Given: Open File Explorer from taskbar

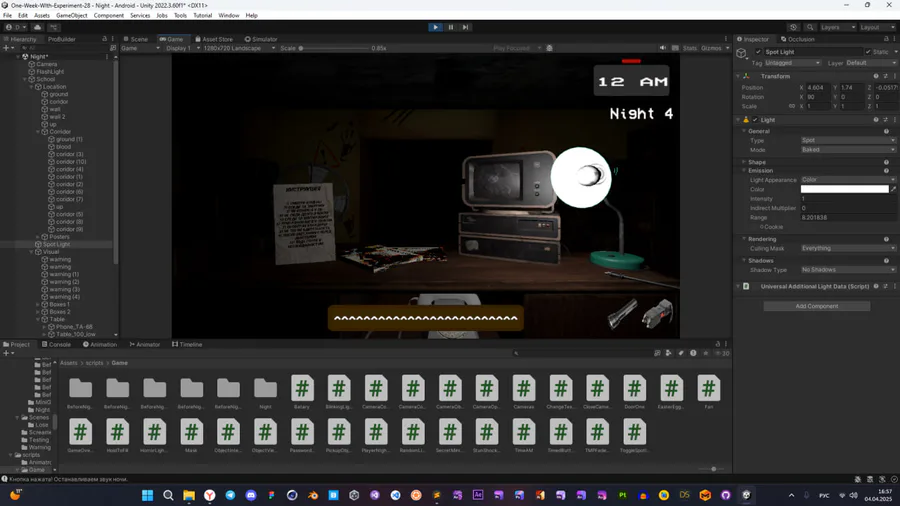Looking at the screenshot, I should [189, 495].
